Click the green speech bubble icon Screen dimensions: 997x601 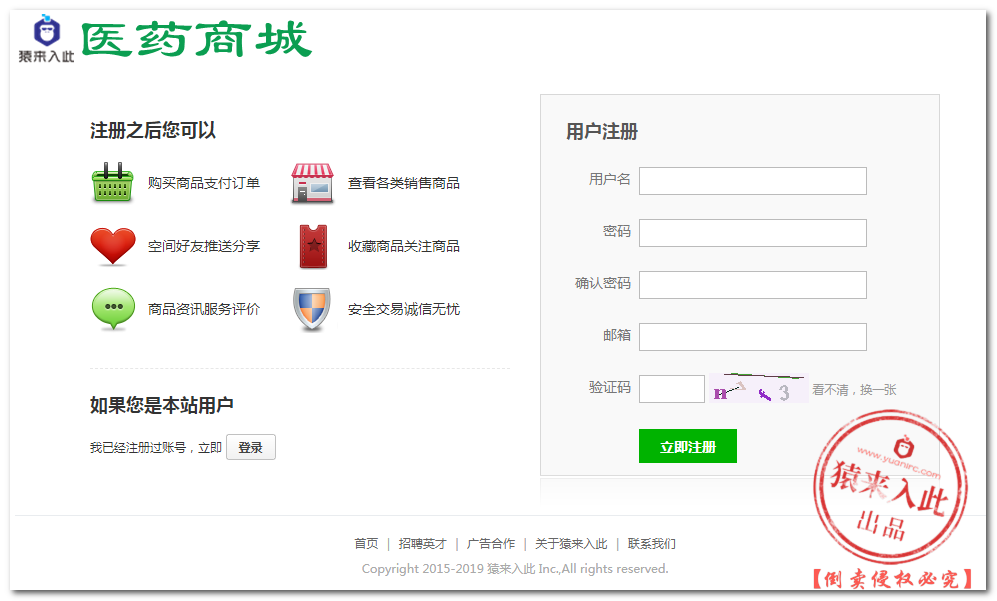[x=112, y=309]
